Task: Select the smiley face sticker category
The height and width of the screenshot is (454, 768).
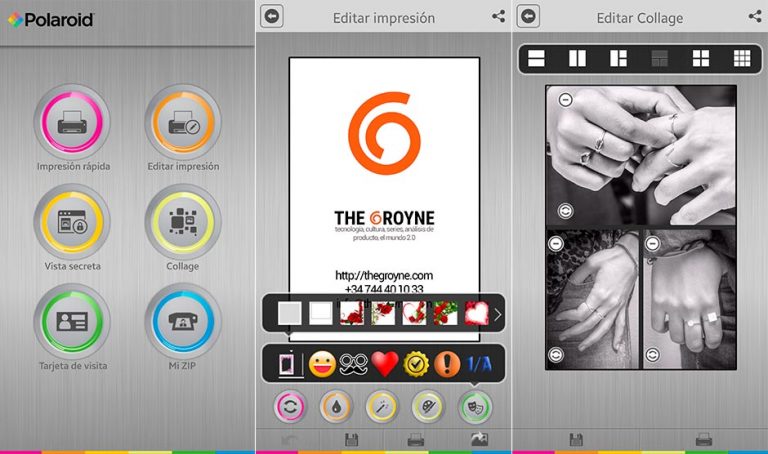Action: pyautogui.click(x=320, y=365)
